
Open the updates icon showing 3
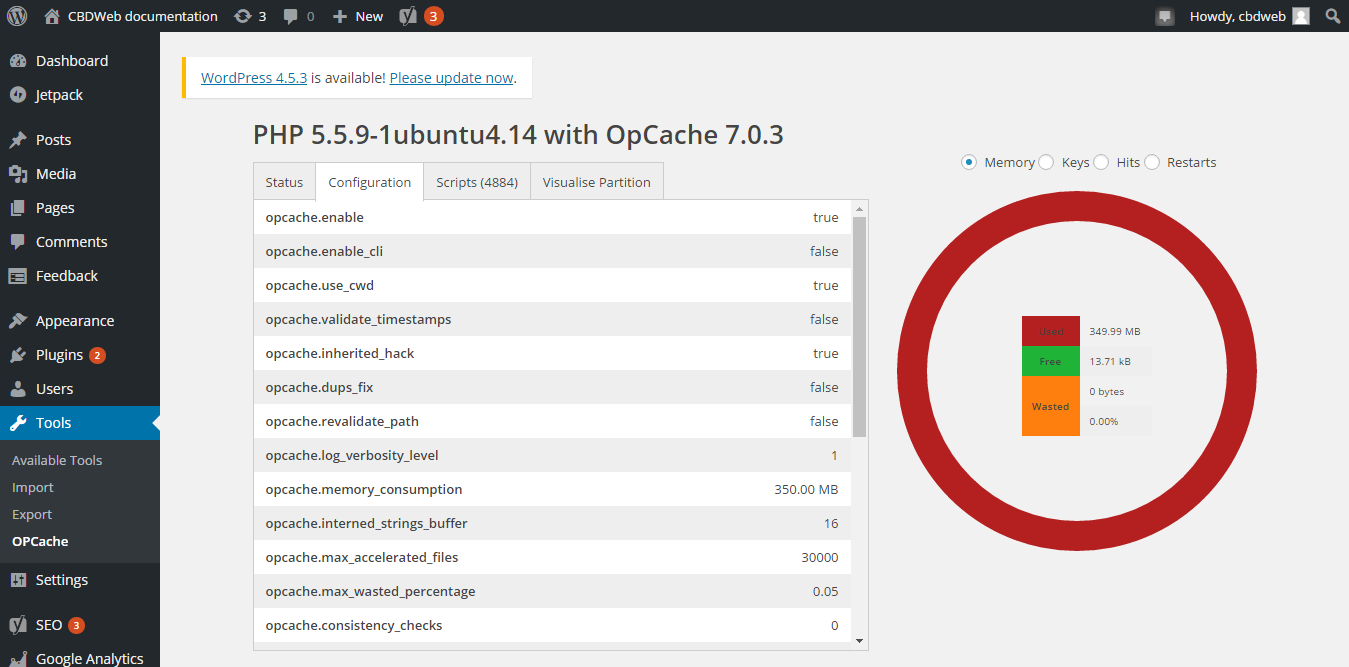point(242,16)
